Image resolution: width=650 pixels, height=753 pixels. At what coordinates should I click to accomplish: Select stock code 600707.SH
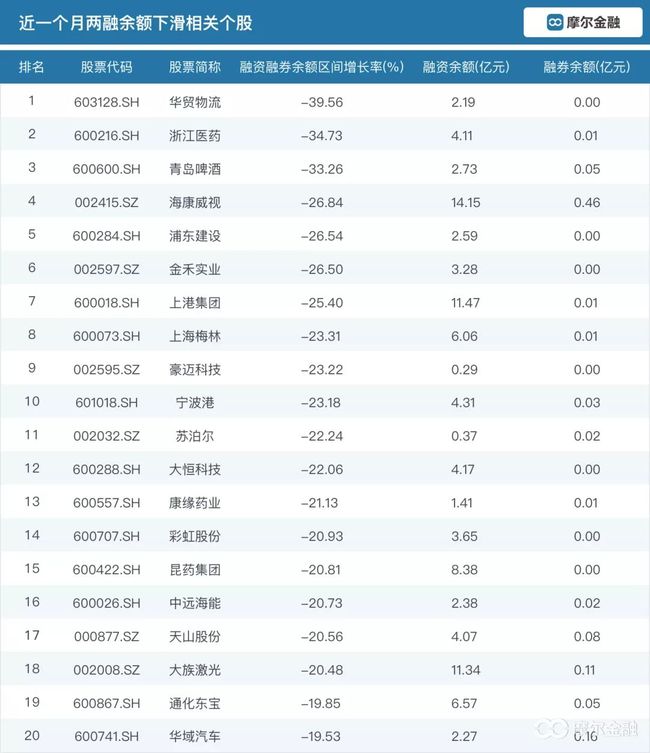107,536
